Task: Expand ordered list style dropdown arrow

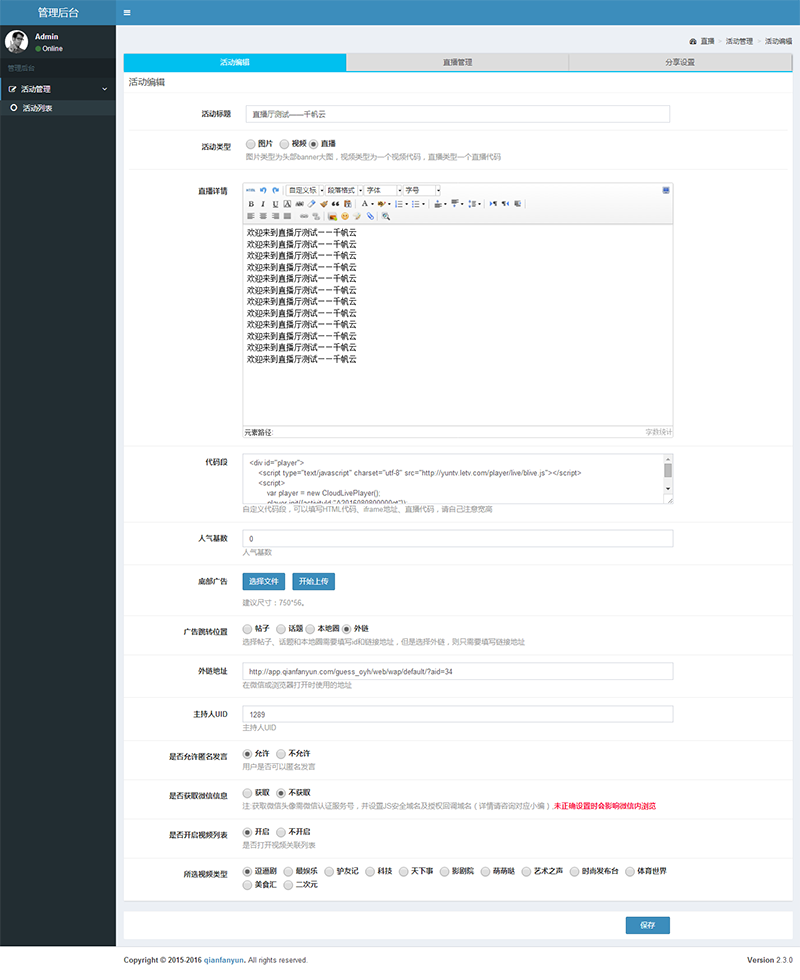Action: 406,204
